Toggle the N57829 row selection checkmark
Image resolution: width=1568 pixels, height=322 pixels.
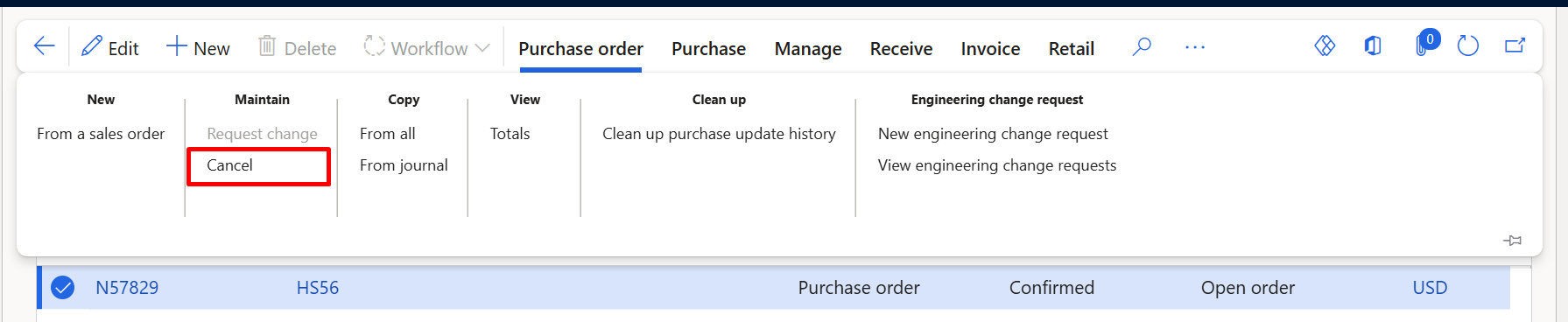(63, 287)
